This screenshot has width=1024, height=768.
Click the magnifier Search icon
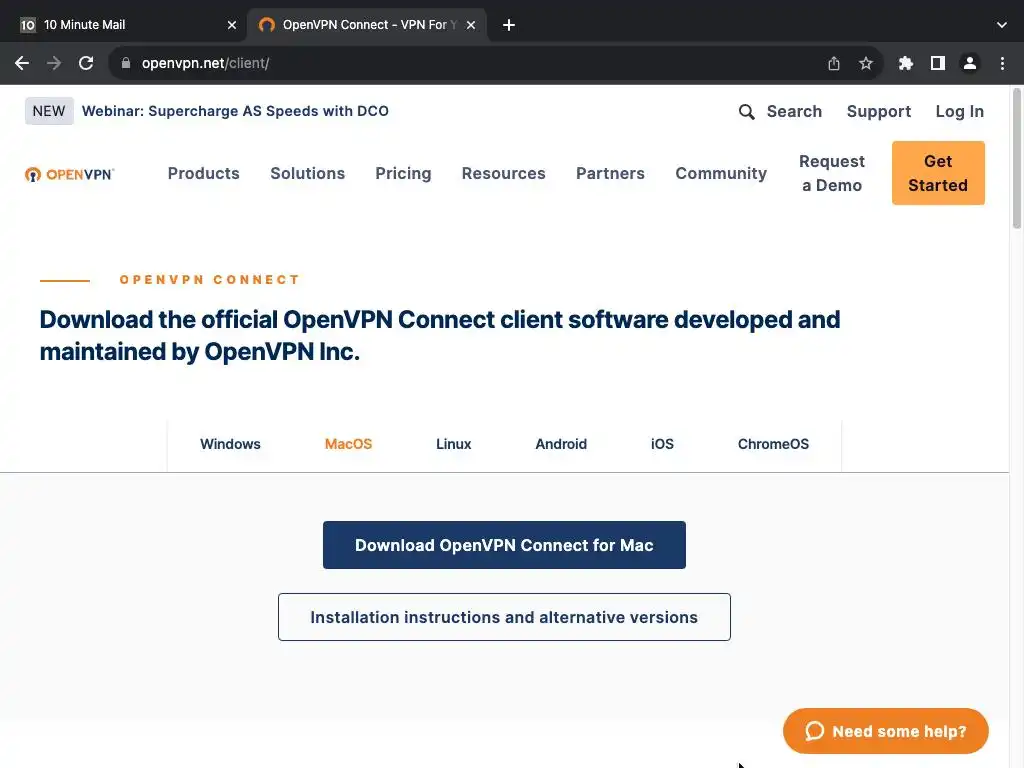(x=746, y=112)
